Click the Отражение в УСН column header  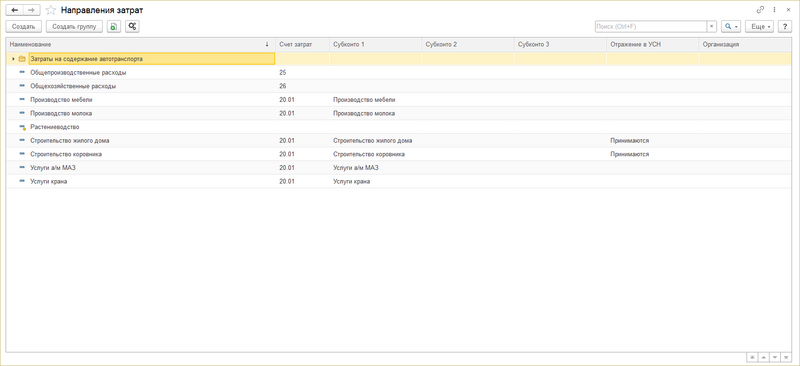[x=653, y=45]
